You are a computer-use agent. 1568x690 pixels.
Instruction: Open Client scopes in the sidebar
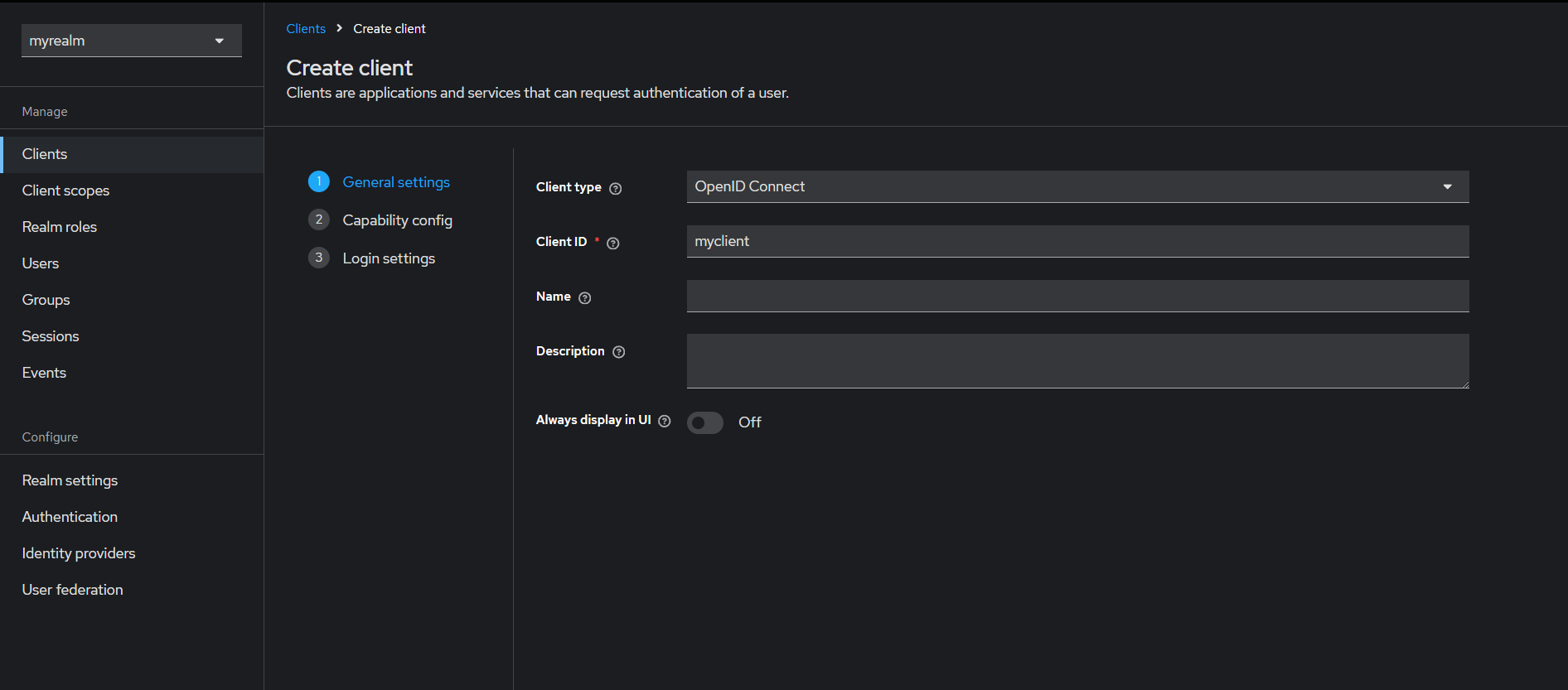(132, 191)
